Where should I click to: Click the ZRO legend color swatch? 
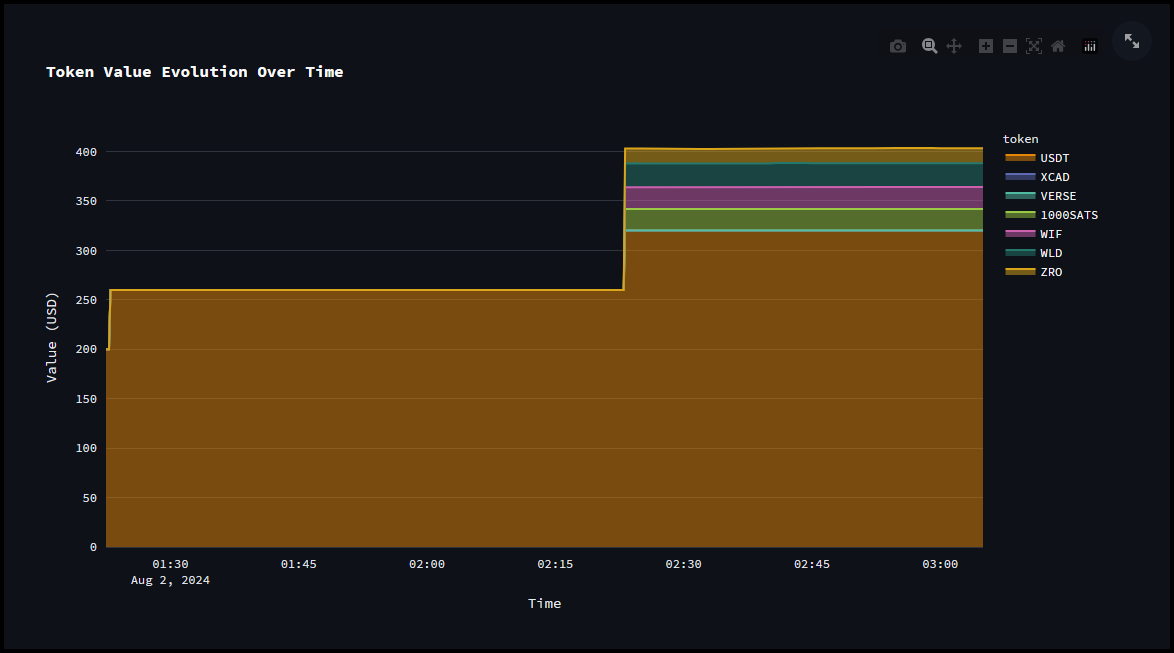(1020, 272)
